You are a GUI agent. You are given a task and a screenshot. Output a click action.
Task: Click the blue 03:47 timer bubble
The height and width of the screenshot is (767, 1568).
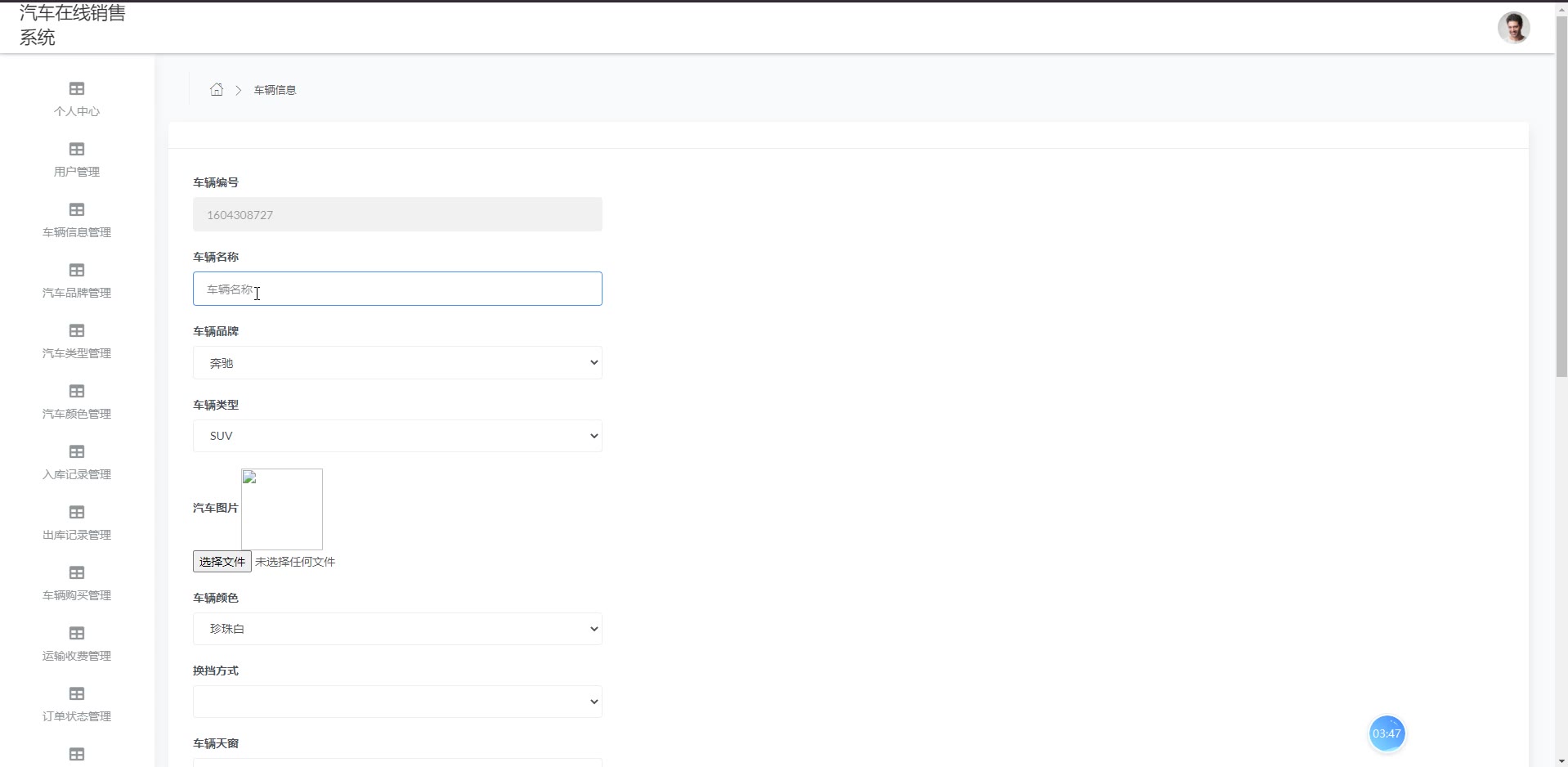[1387, 733]
